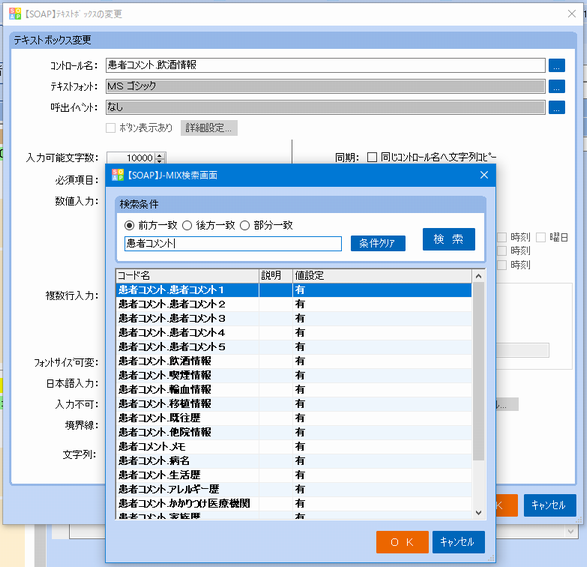587x567 pixels.
Task: Click the SOAP app icon in J-MIX検索画面 title bar
Action: [x=118, y=175]
